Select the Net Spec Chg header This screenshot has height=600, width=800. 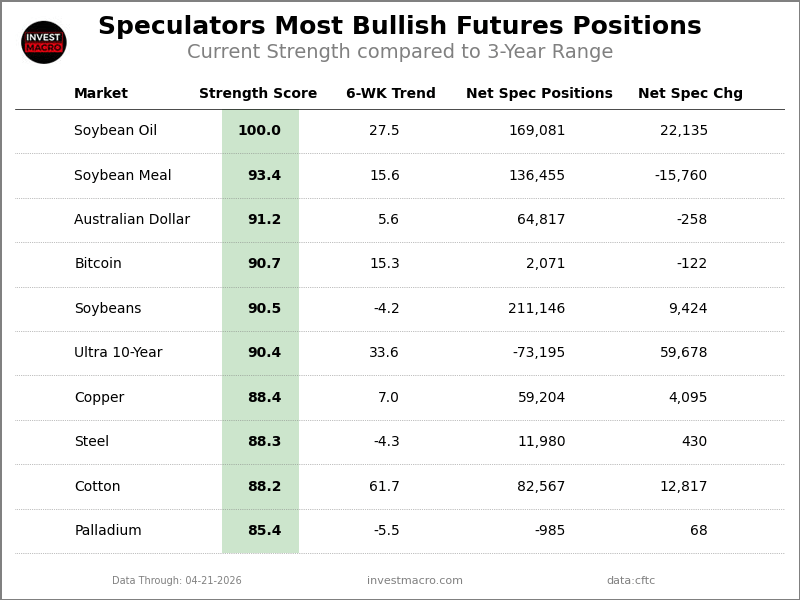click(x=690, y=94)
